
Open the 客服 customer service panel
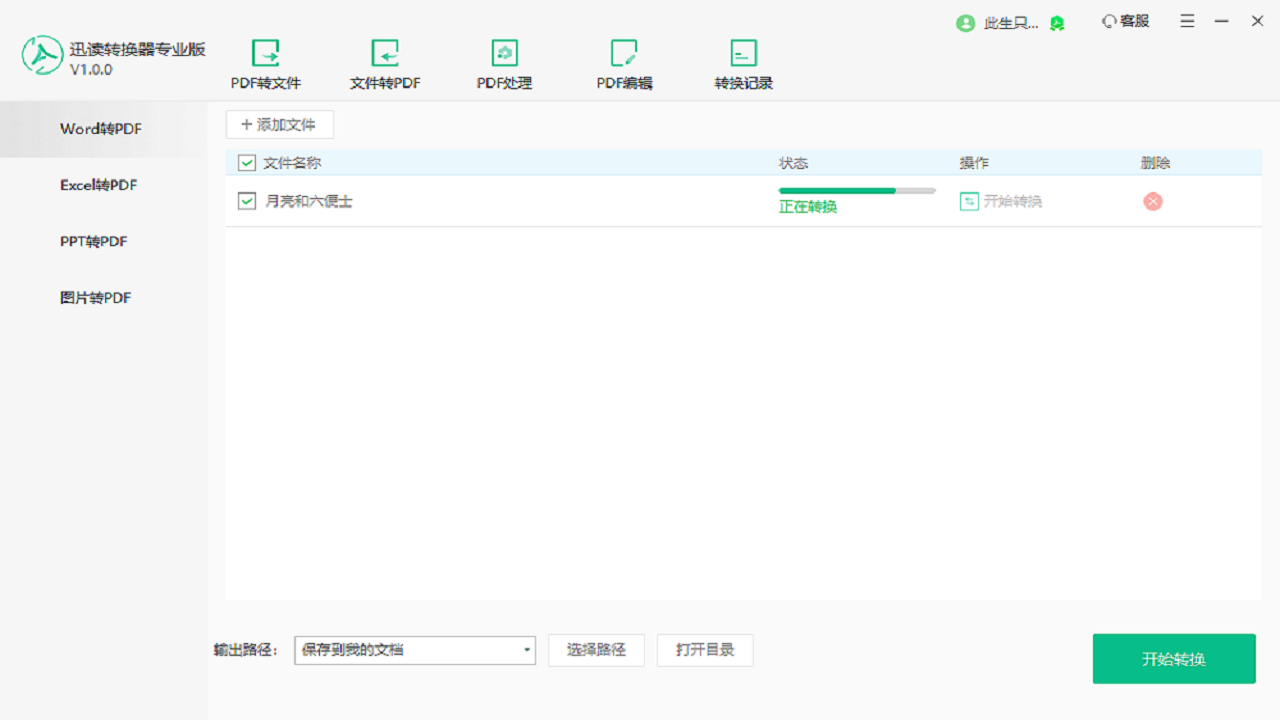[1125, 21]
